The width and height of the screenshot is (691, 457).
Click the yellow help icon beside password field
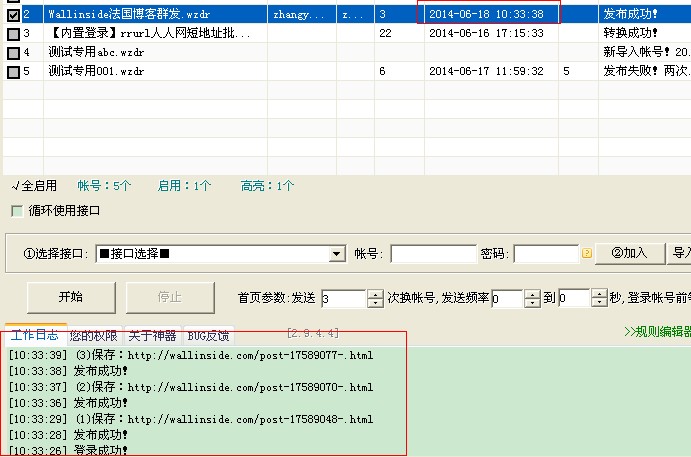[587, 254]
